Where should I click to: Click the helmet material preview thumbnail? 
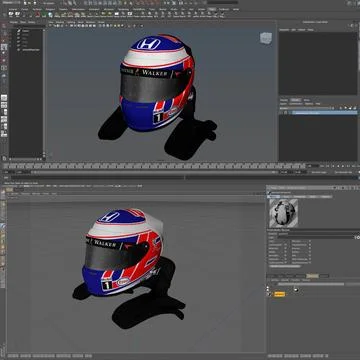tap(284, 213)
